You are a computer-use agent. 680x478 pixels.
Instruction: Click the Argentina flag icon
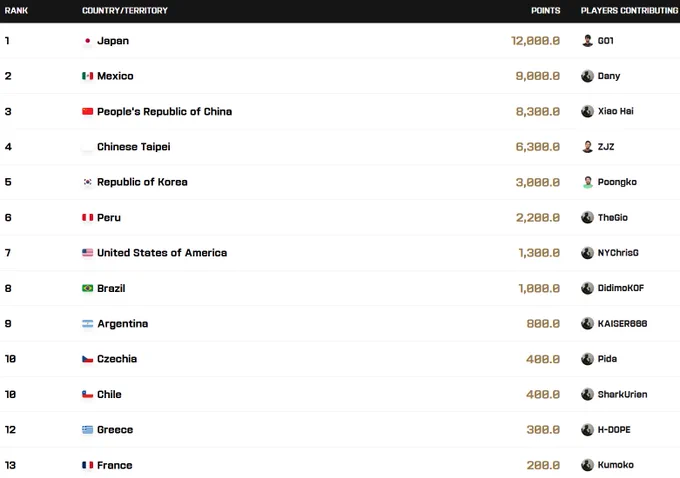tap(88, 324)
